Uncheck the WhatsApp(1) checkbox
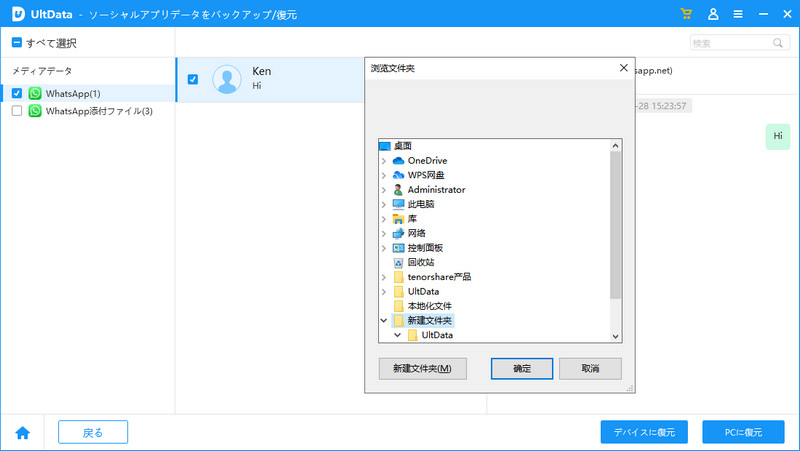The image size is (800, 451). click(17, 93)
